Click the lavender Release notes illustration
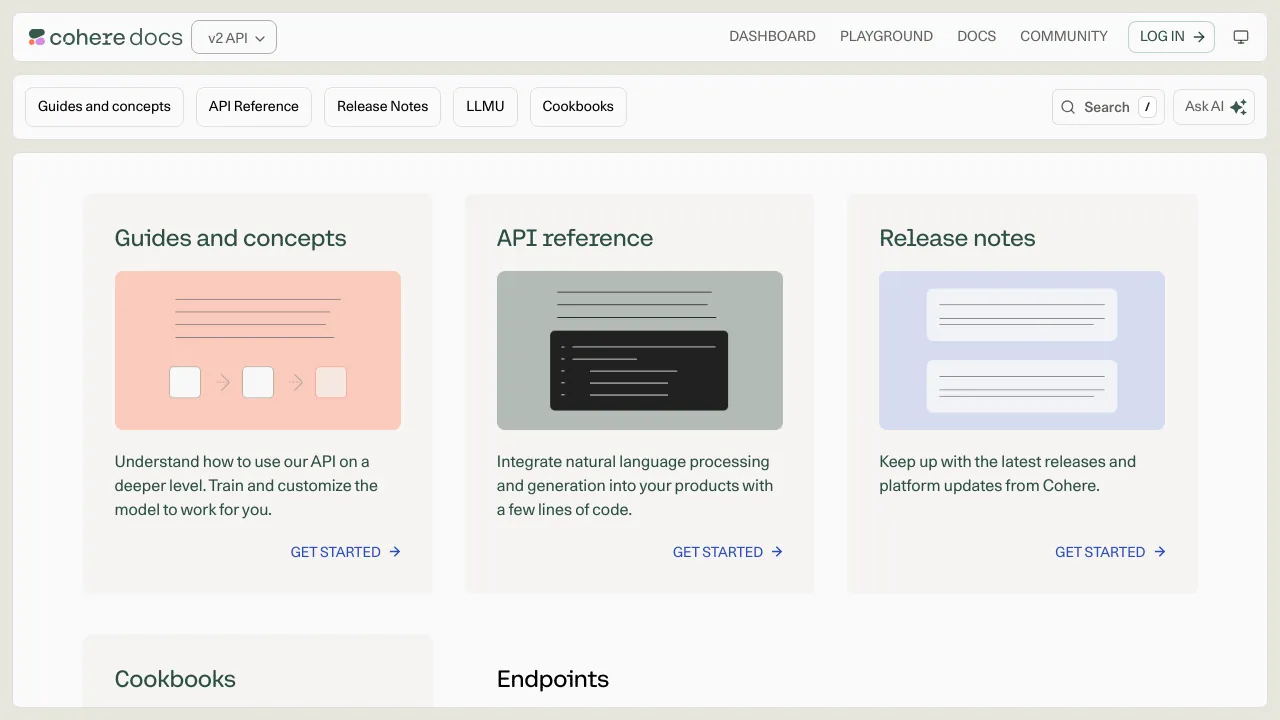 [1022, 351]
